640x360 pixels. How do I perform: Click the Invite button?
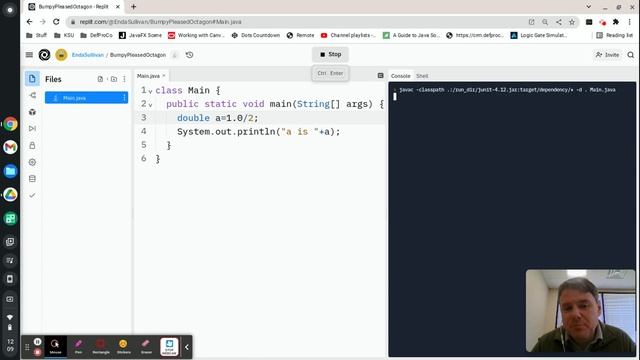pyautogui.click(x=607, y=55)
